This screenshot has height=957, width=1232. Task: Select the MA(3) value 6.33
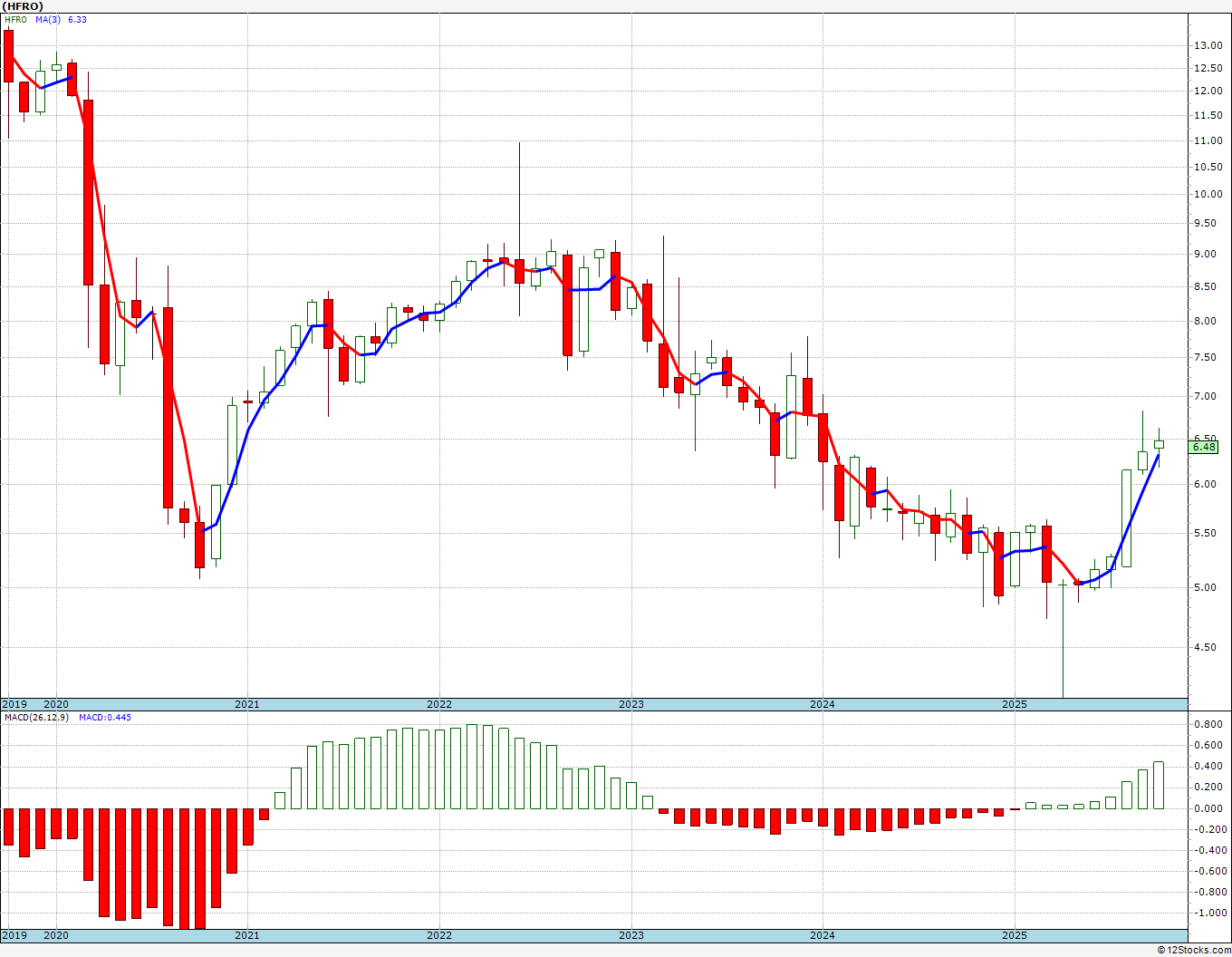click(x=77, y=20)
